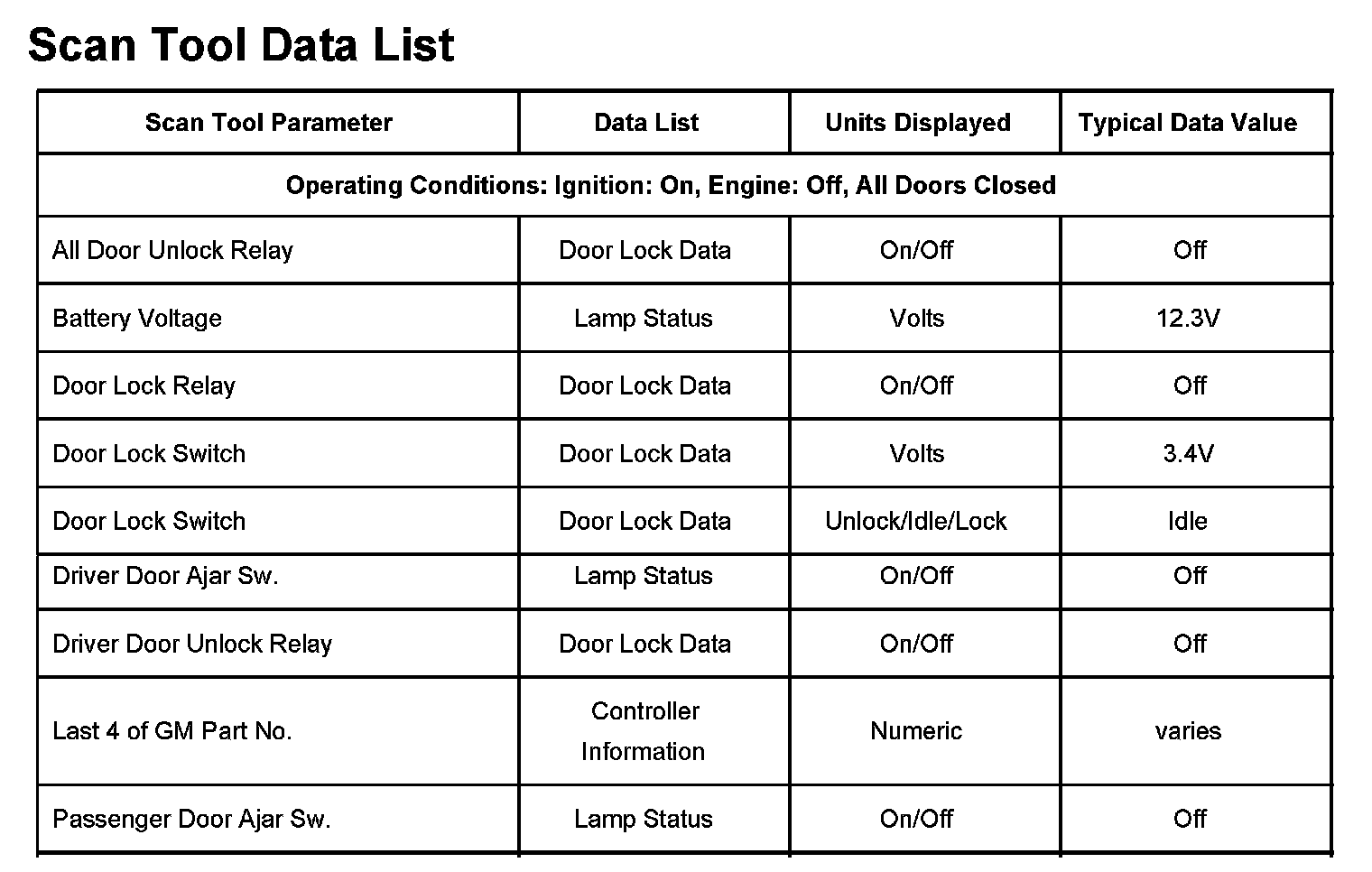Image resolution: width=1372 pixels, height=872 pixels.
Task: Click the Idle typical value cell
Action: (1187, 521)
